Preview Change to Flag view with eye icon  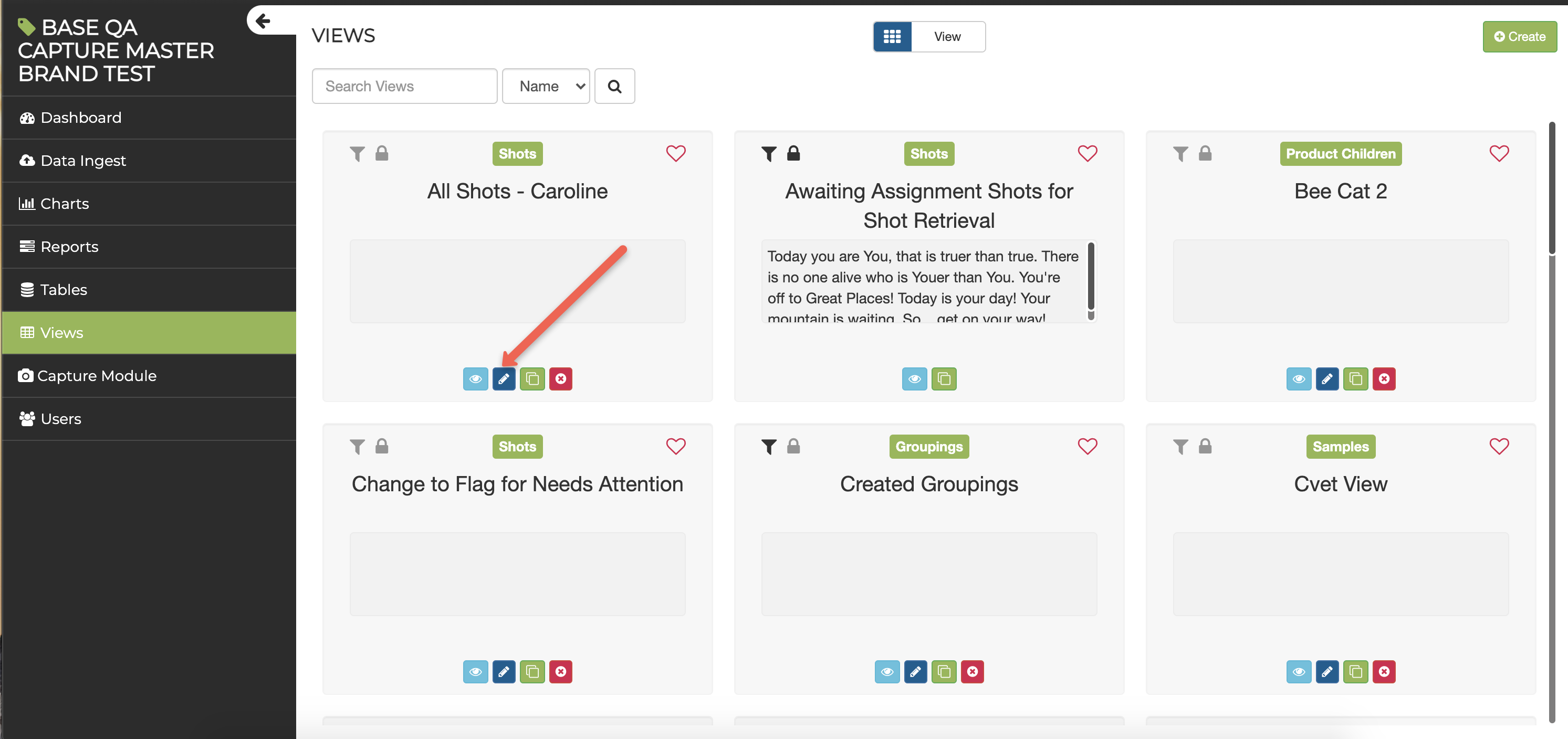point(475,671)
